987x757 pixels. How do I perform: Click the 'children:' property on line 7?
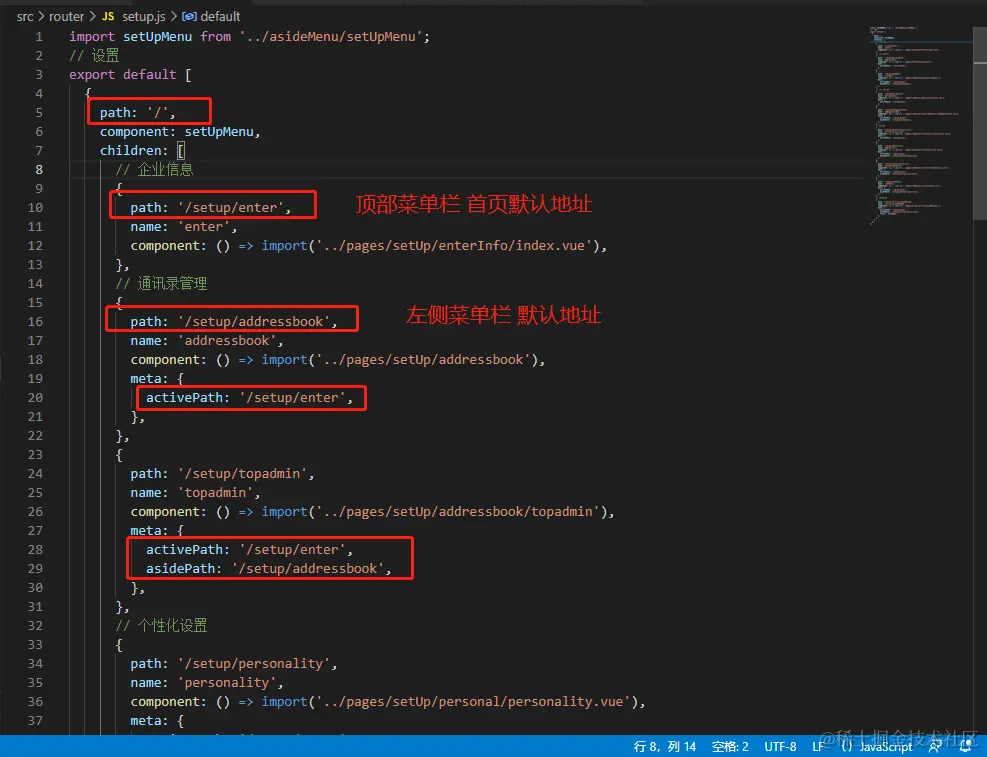pos(134,150)
